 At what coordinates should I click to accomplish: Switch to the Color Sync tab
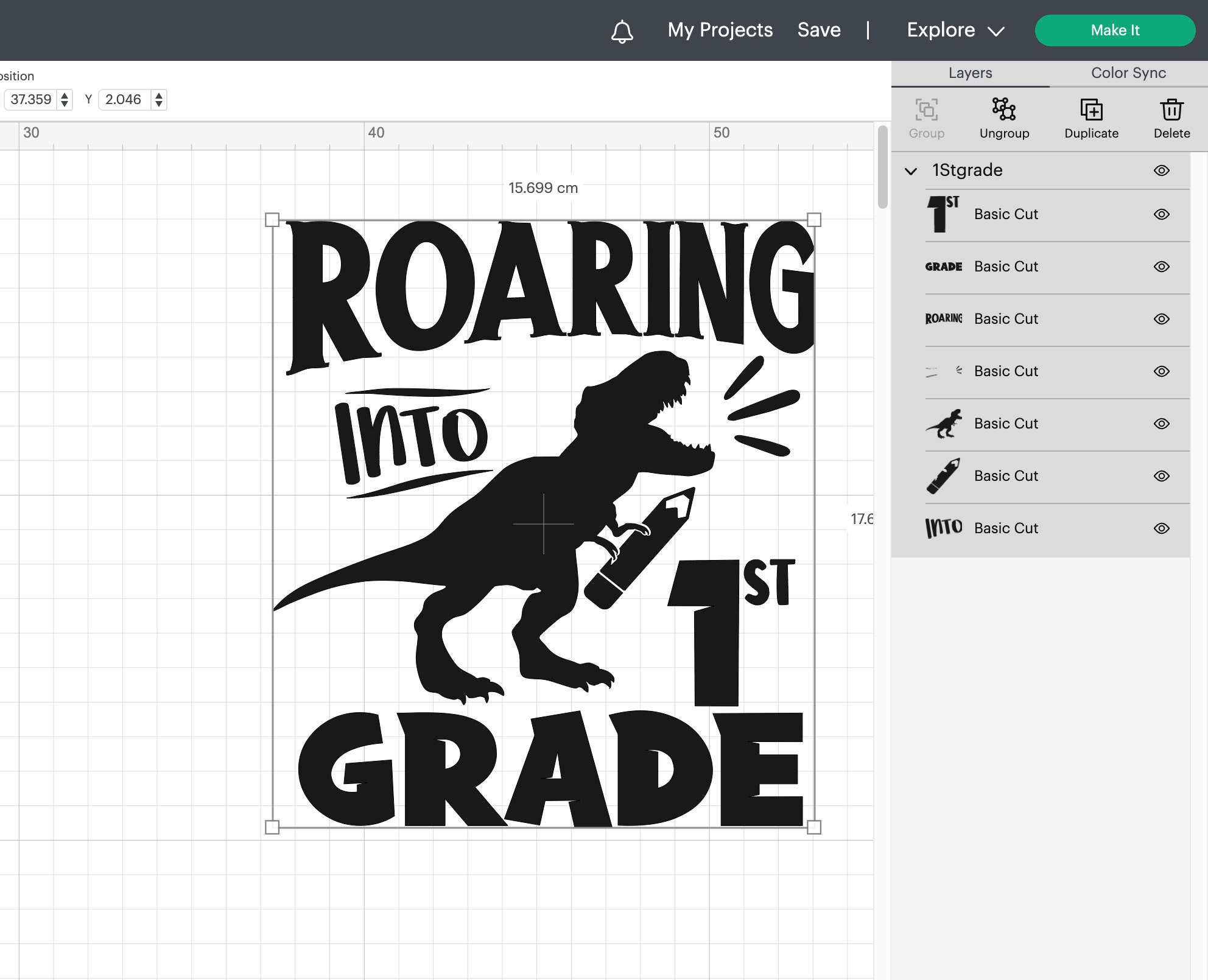click(x=1128, y=72)
